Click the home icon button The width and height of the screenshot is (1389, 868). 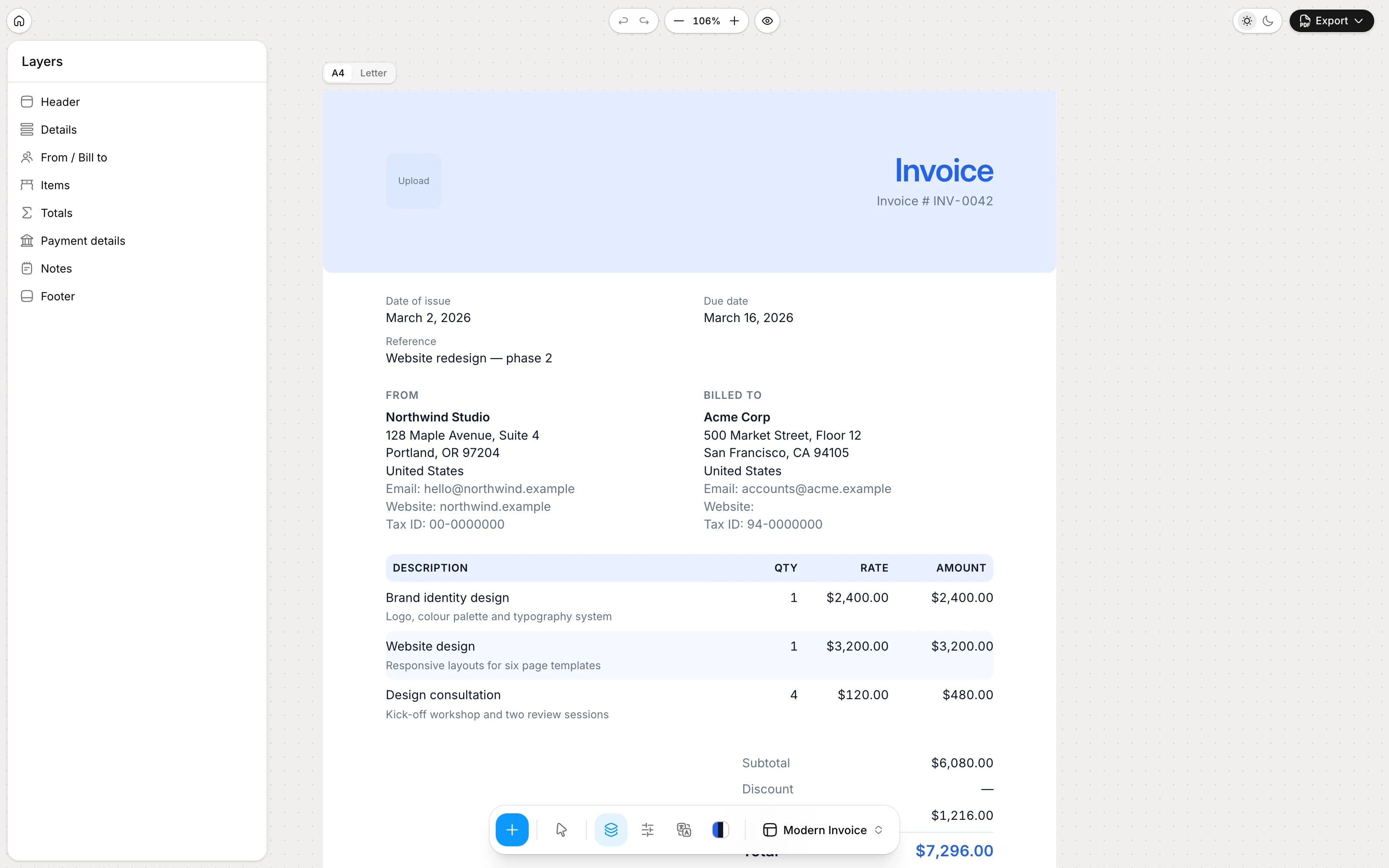click(19, 21)
